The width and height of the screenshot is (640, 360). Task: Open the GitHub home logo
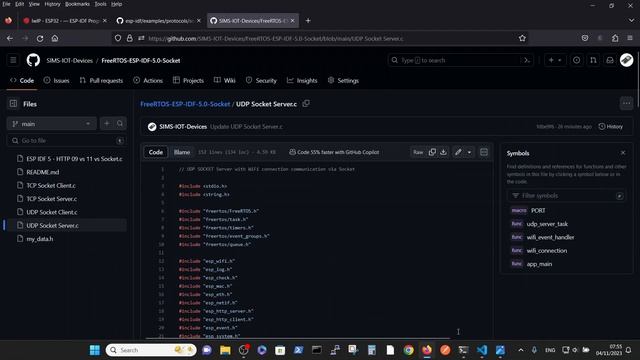pos(33,60)
